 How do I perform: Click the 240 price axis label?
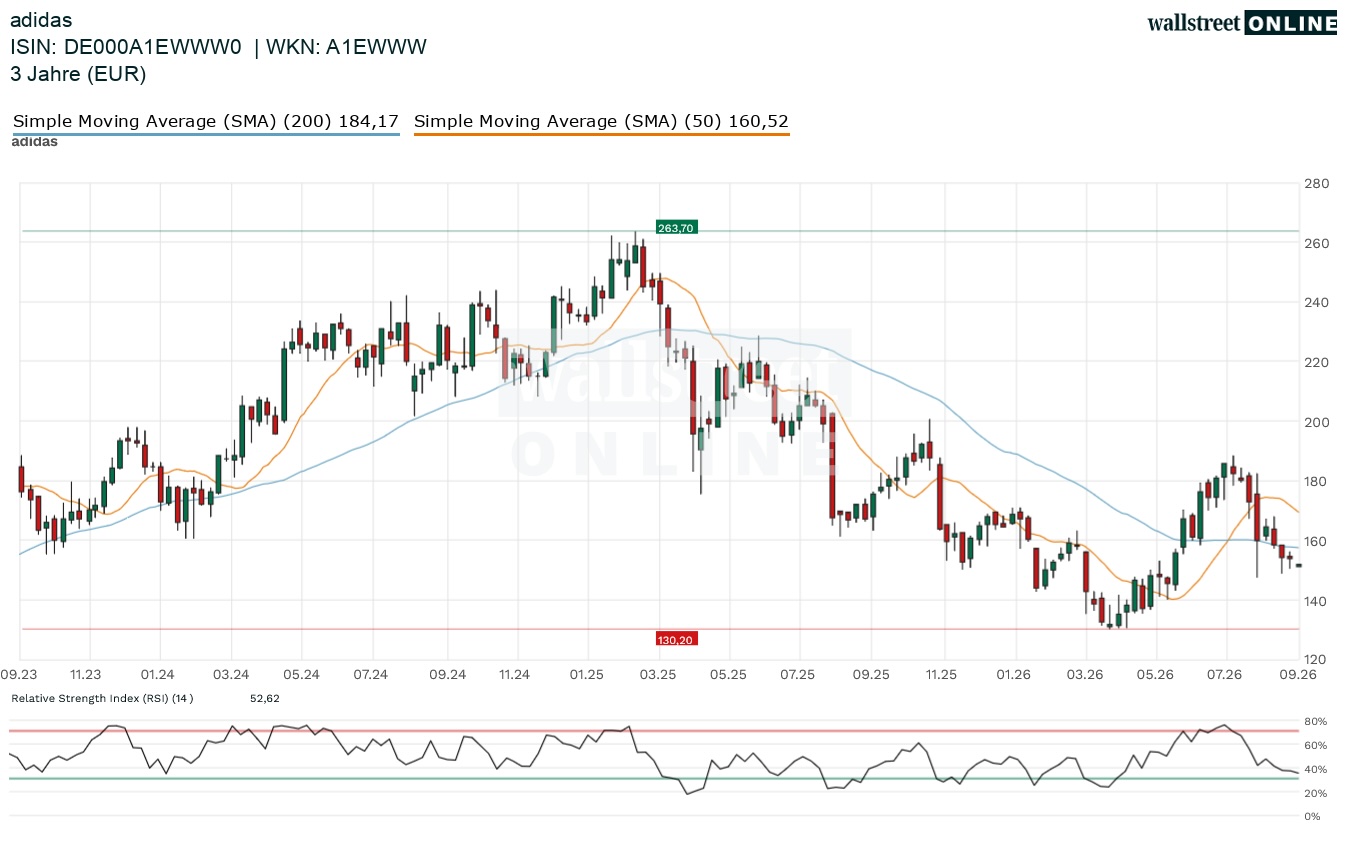pyautogui.click(x=1316, y=303)
